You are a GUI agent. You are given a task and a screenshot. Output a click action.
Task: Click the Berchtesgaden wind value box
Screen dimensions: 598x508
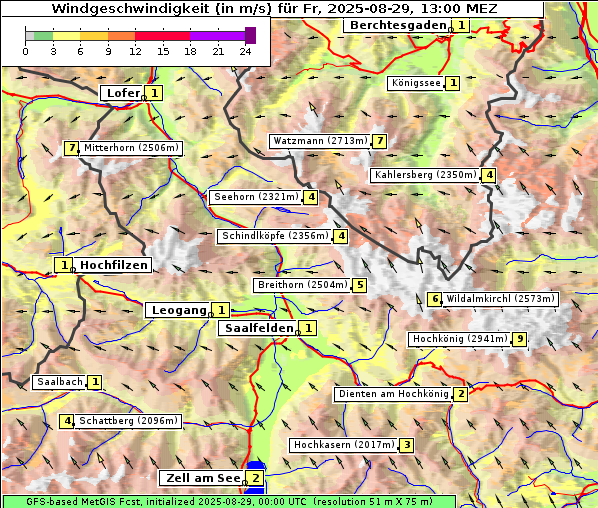click(461, 26)
